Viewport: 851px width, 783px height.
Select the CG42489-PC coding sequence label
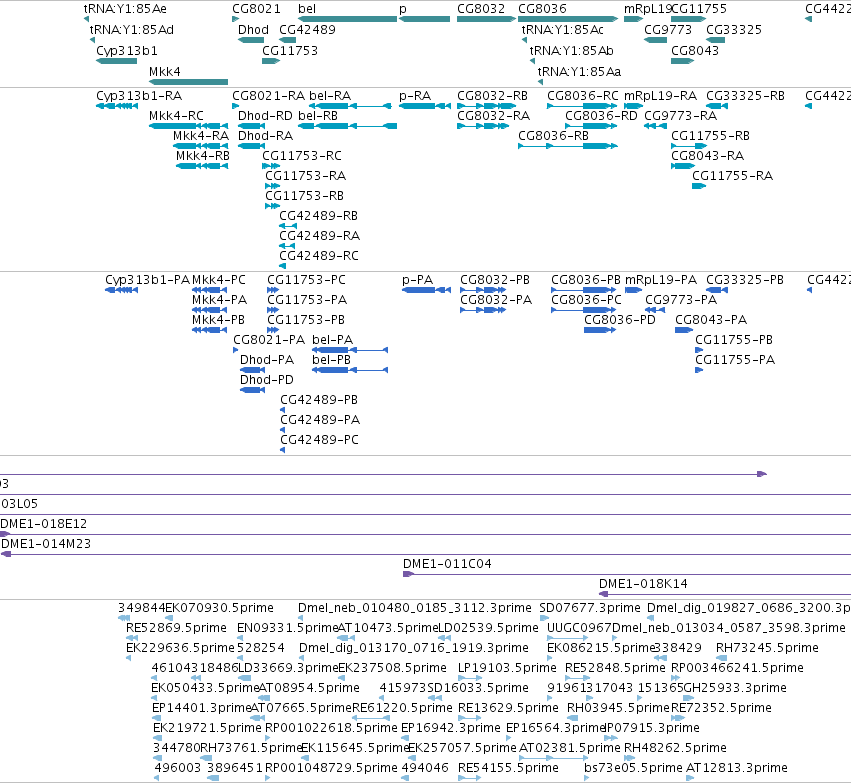[x=320, y=440]
